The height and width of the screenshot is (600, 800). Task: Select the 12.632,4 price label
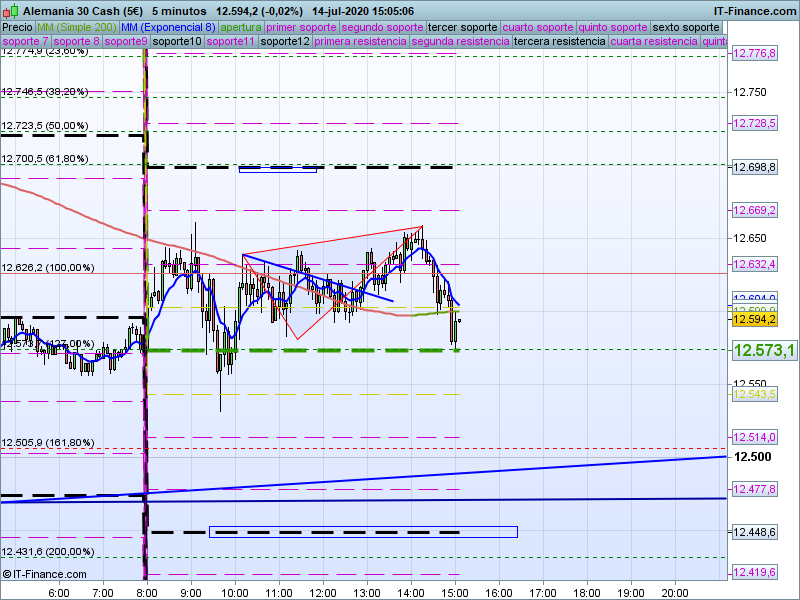(x=755, y=264)
